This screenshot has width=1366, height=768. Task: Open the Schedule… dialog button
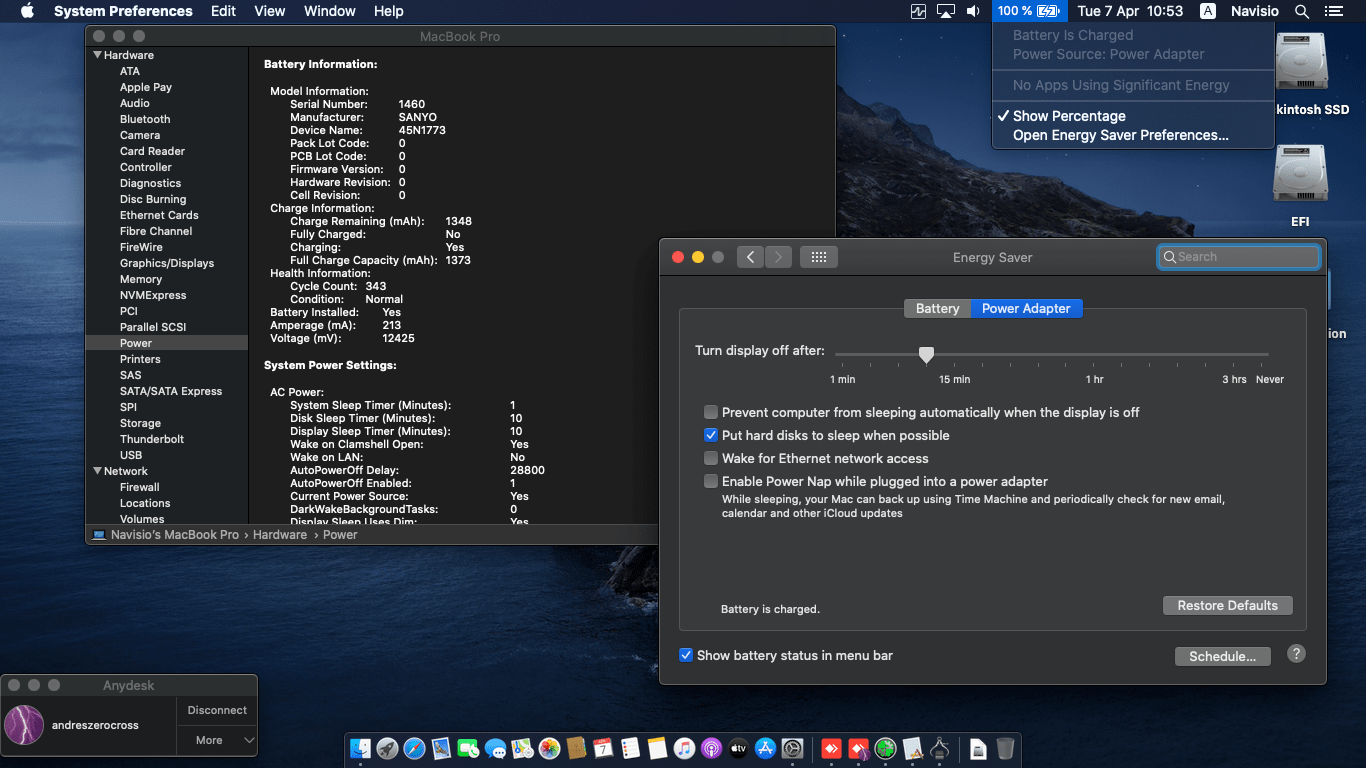(1222, 656)
